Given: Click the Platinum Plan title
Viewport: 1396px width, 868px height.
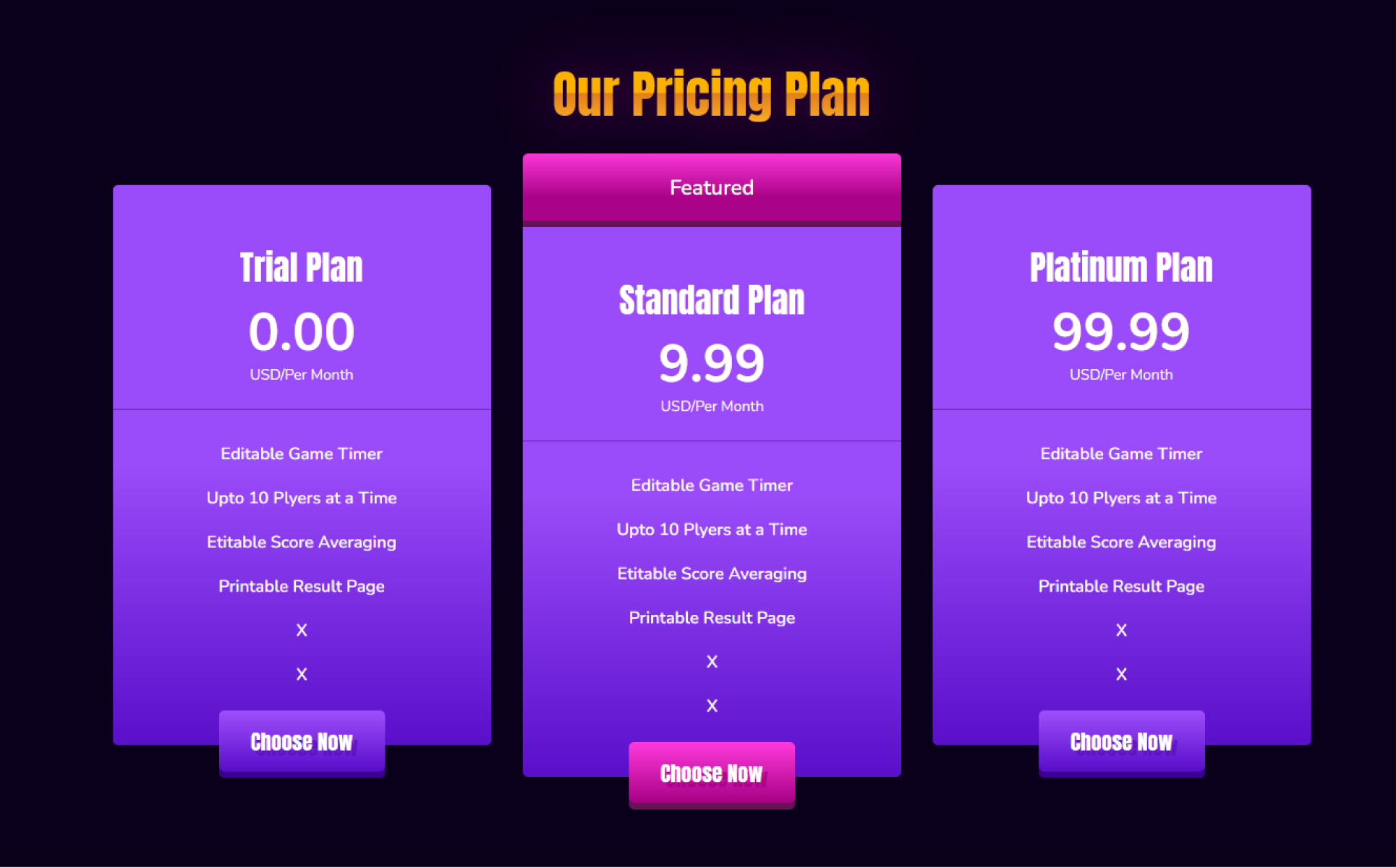Looking at the screenshot, I should (x=1121, y=268).
